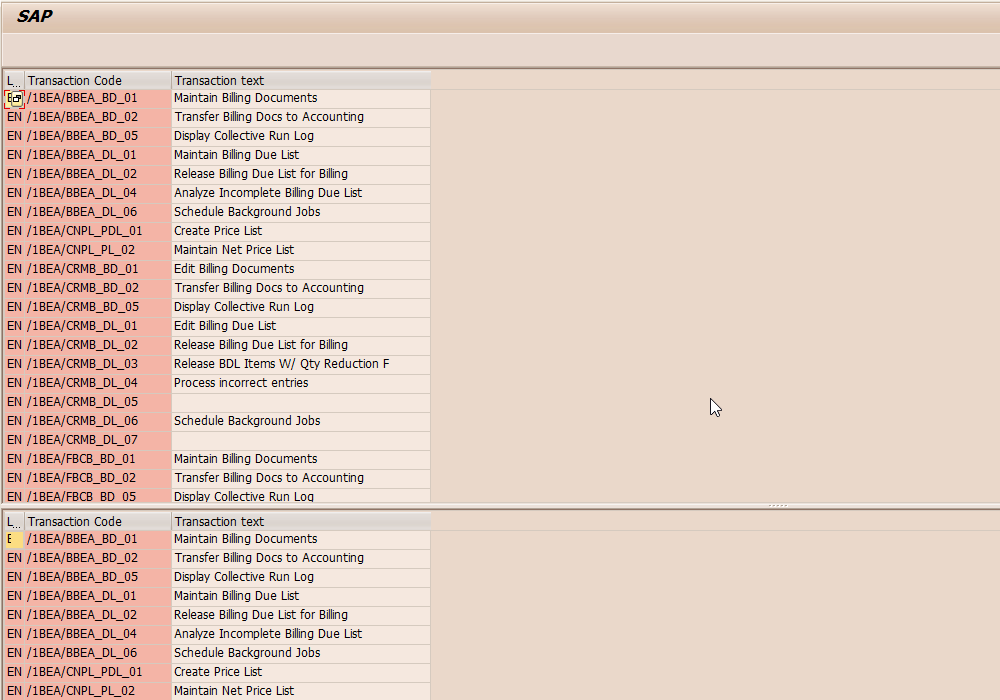The image size is (1000, 700).
Task: Select /1BEA/BBEA_DL_04 code in lower table
Action: click(x=98, y=634)
